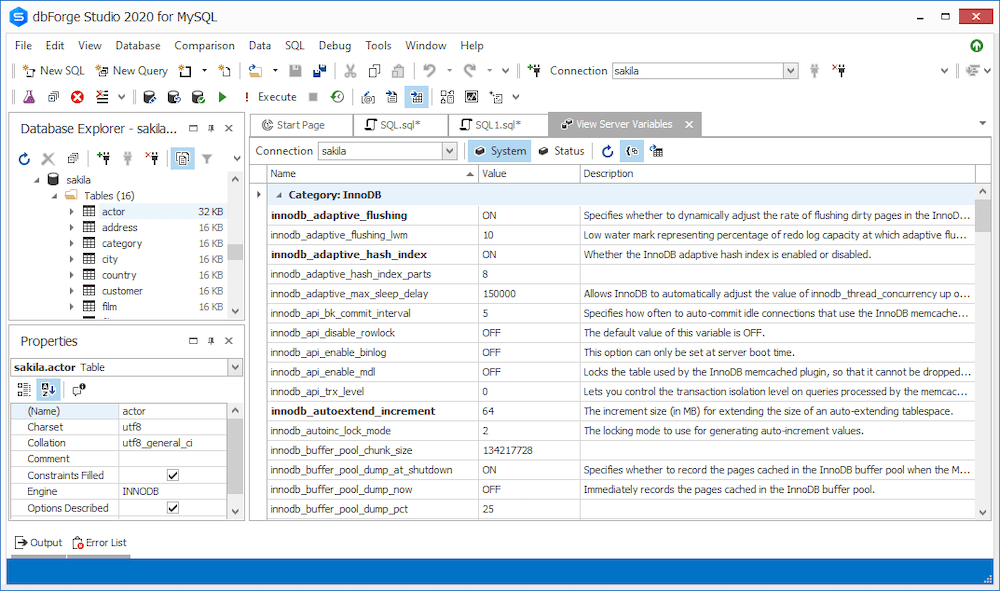Image resolution: width=1000 pixels, height=591 pixels.
Task: Toggle the Options Described checkbox
Action: [172, 507]
